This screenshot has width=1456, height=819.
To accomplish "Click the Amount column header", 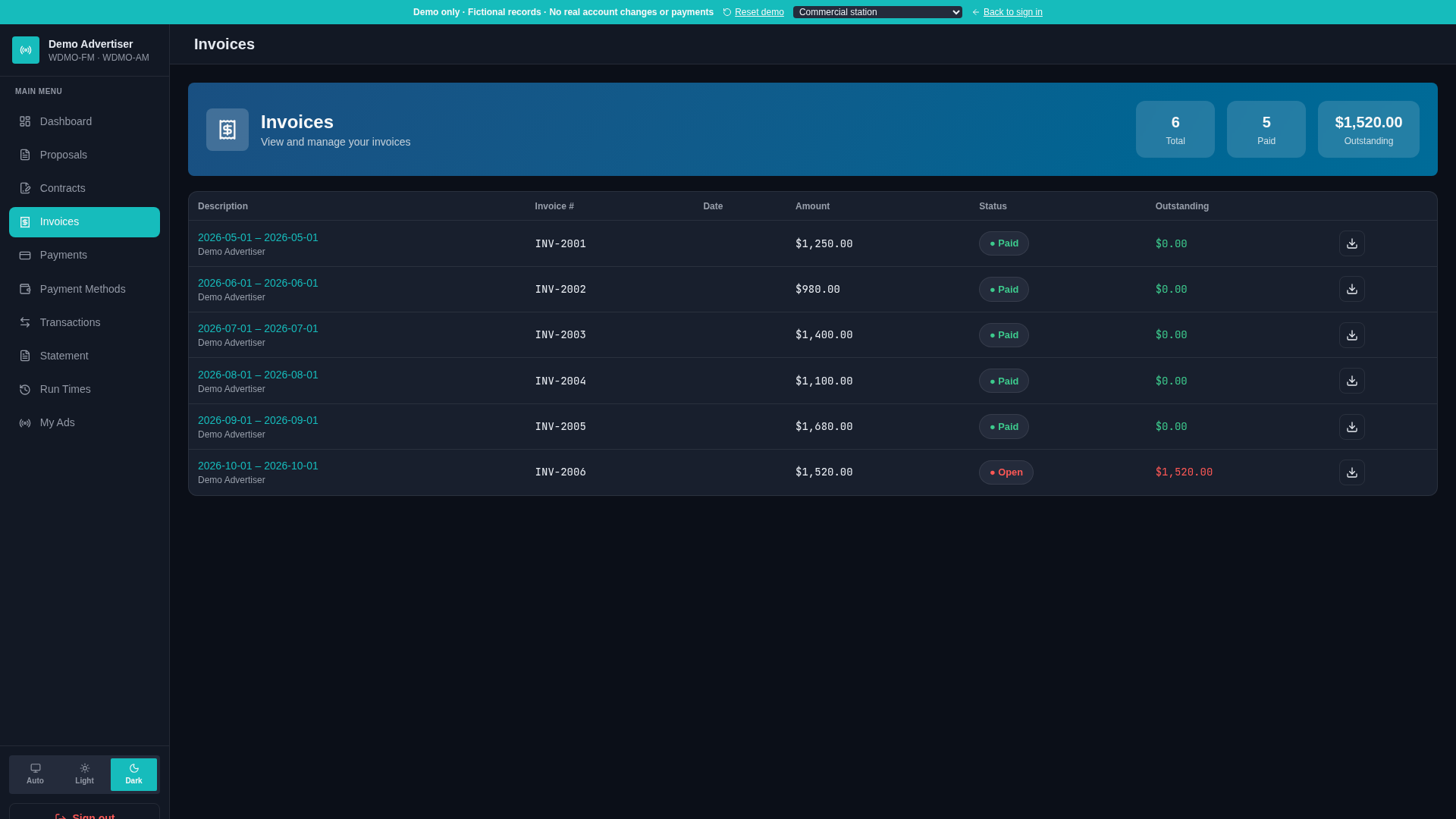I will pos(812,206).
